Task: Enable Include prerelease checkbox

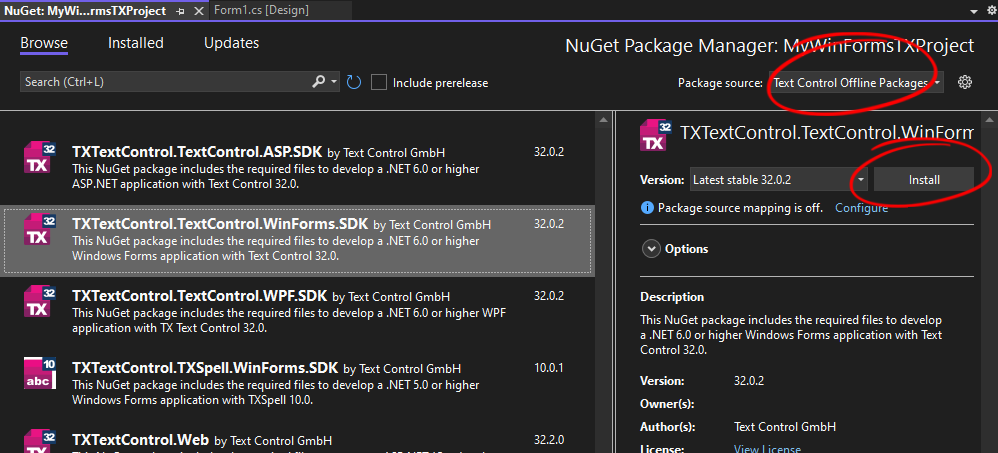Action: (379, 83)
